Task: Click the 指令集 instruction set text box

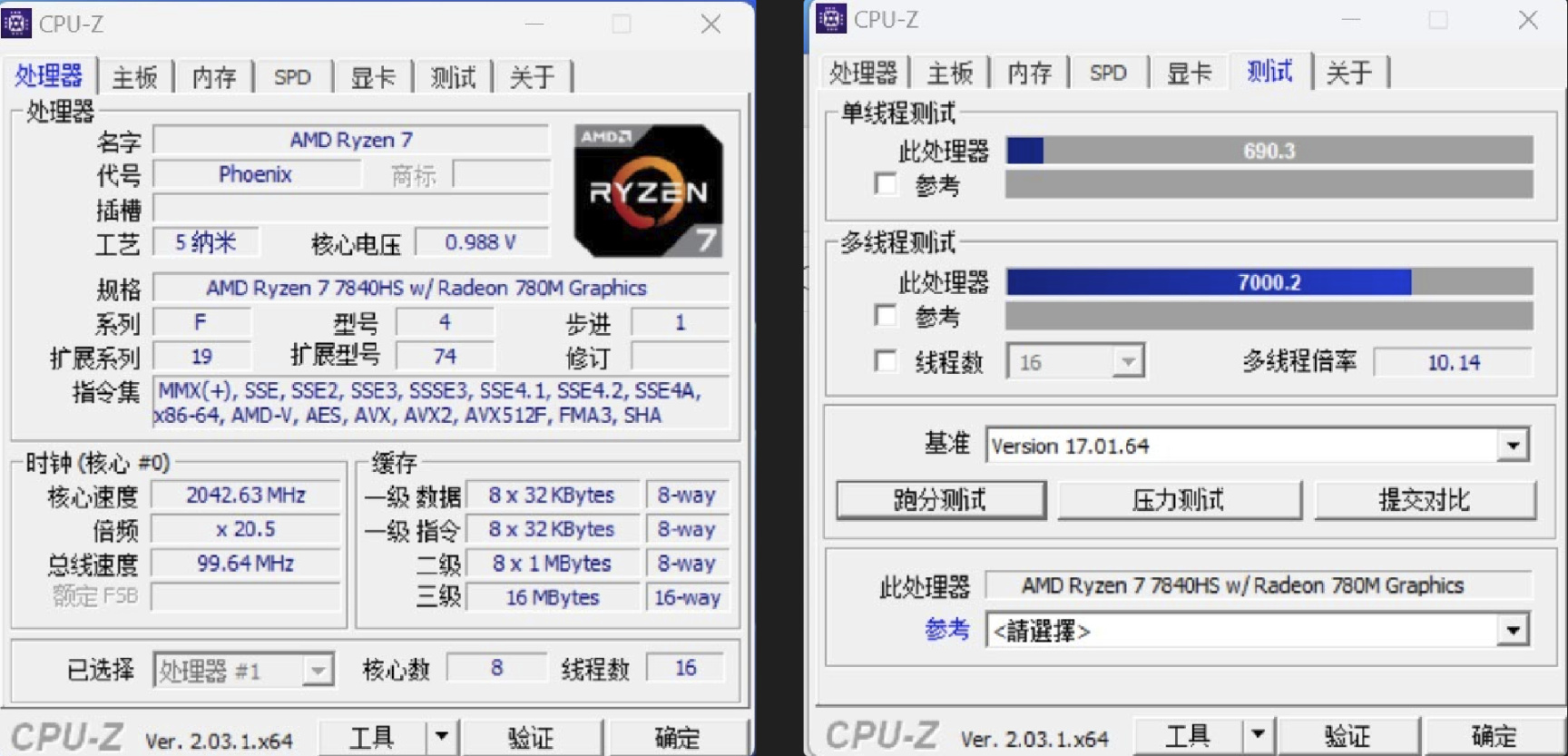Action: click(441, 402)
